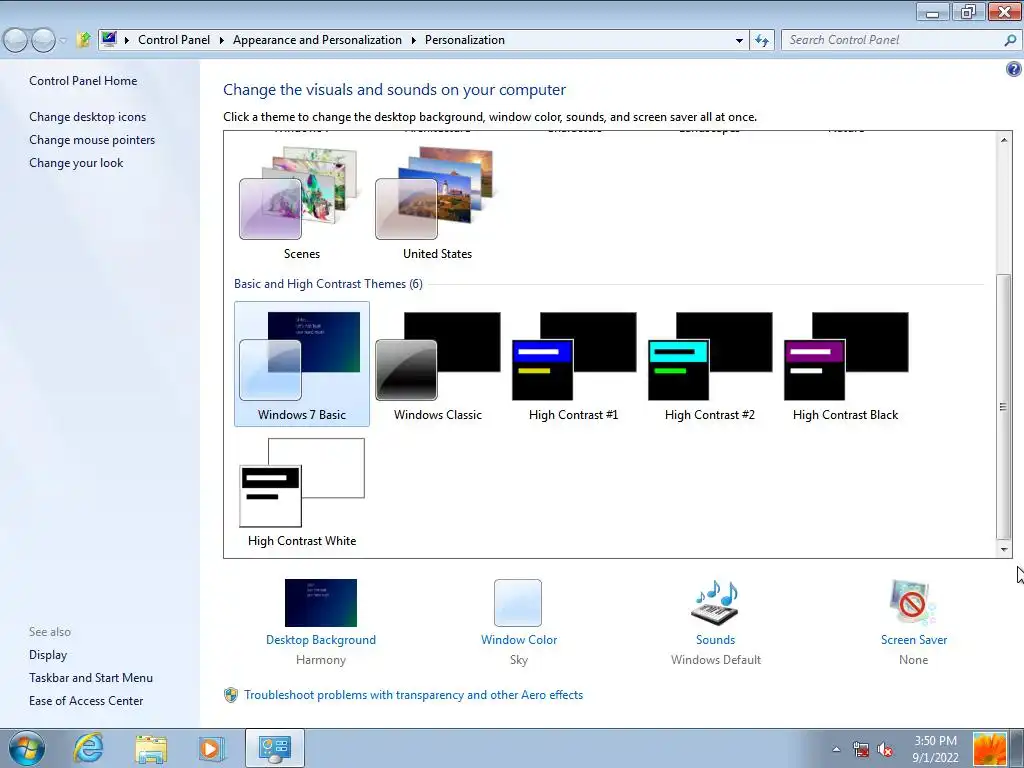Choose the High Contrast White theme
1024x768 pixels.
click(x=302, y=490)
